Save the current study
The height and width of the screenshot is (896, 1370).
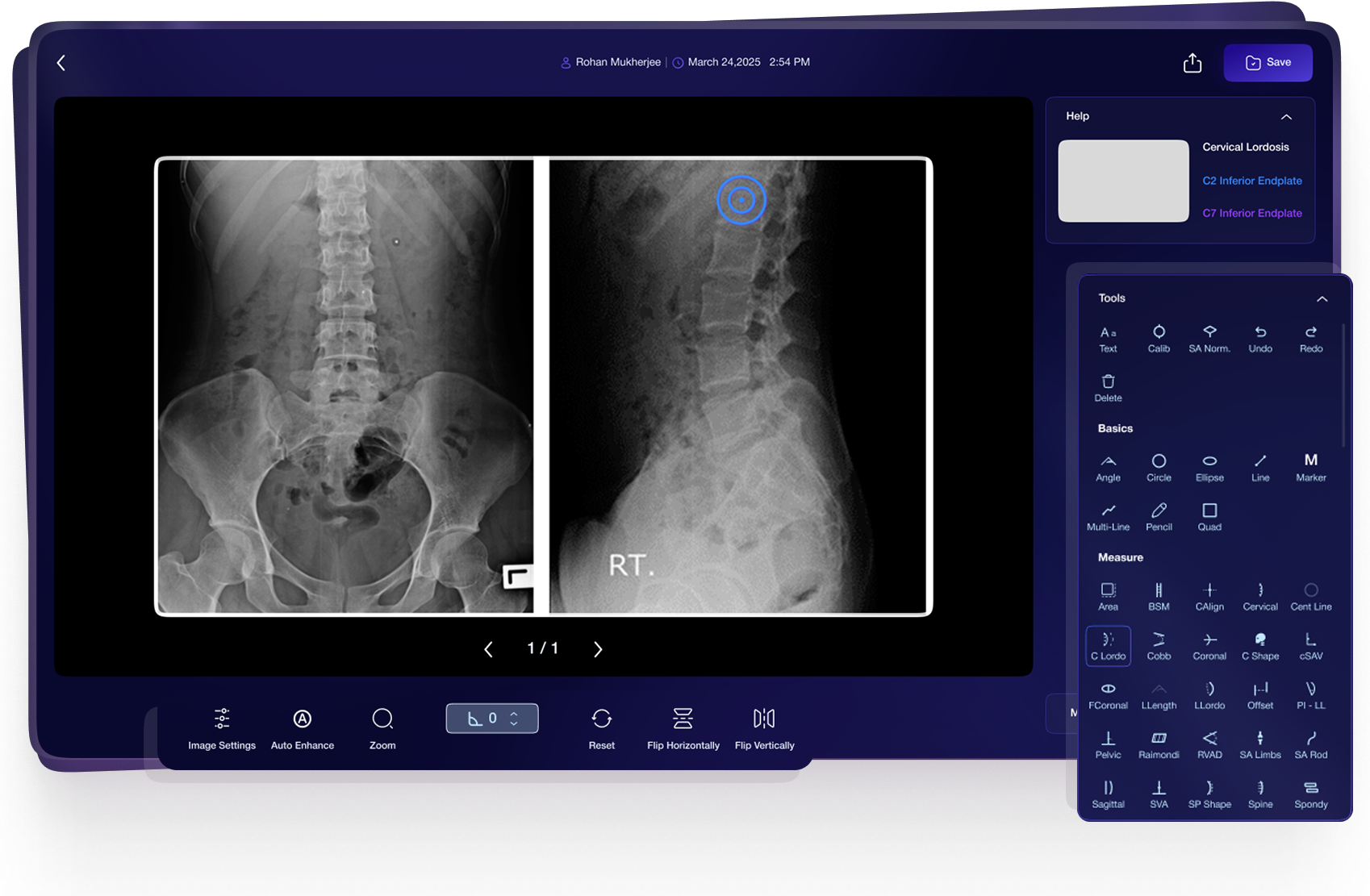[x=1268, y=63]
